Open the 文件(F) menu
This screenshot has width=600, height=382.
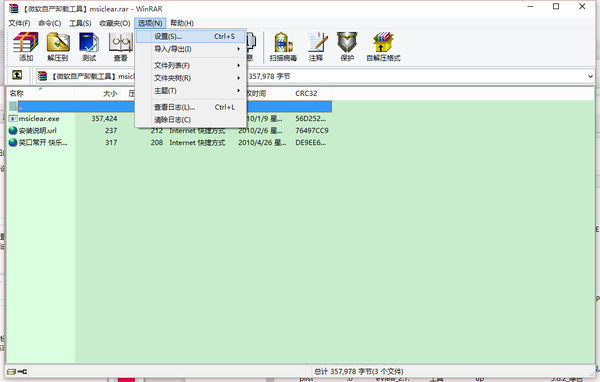(x=19, y=23)
